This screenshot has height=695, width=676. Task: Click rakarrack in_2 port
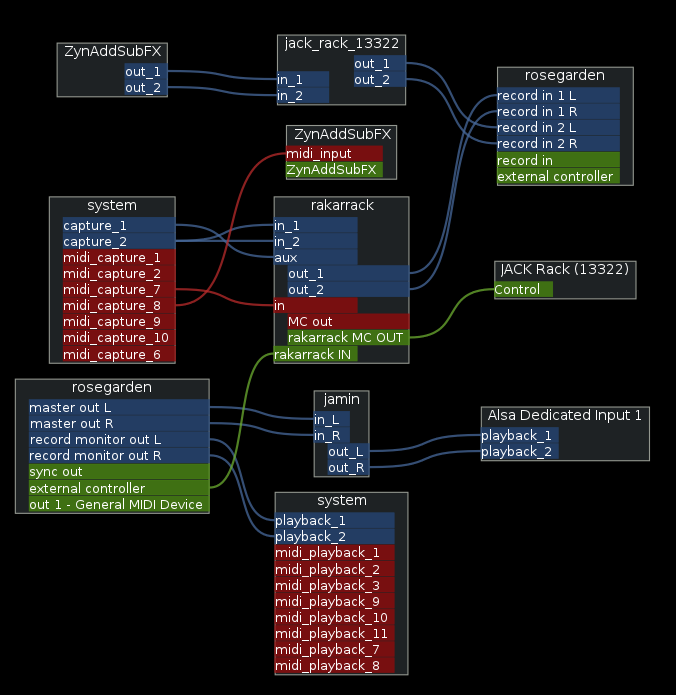click(x=316, y=241)
